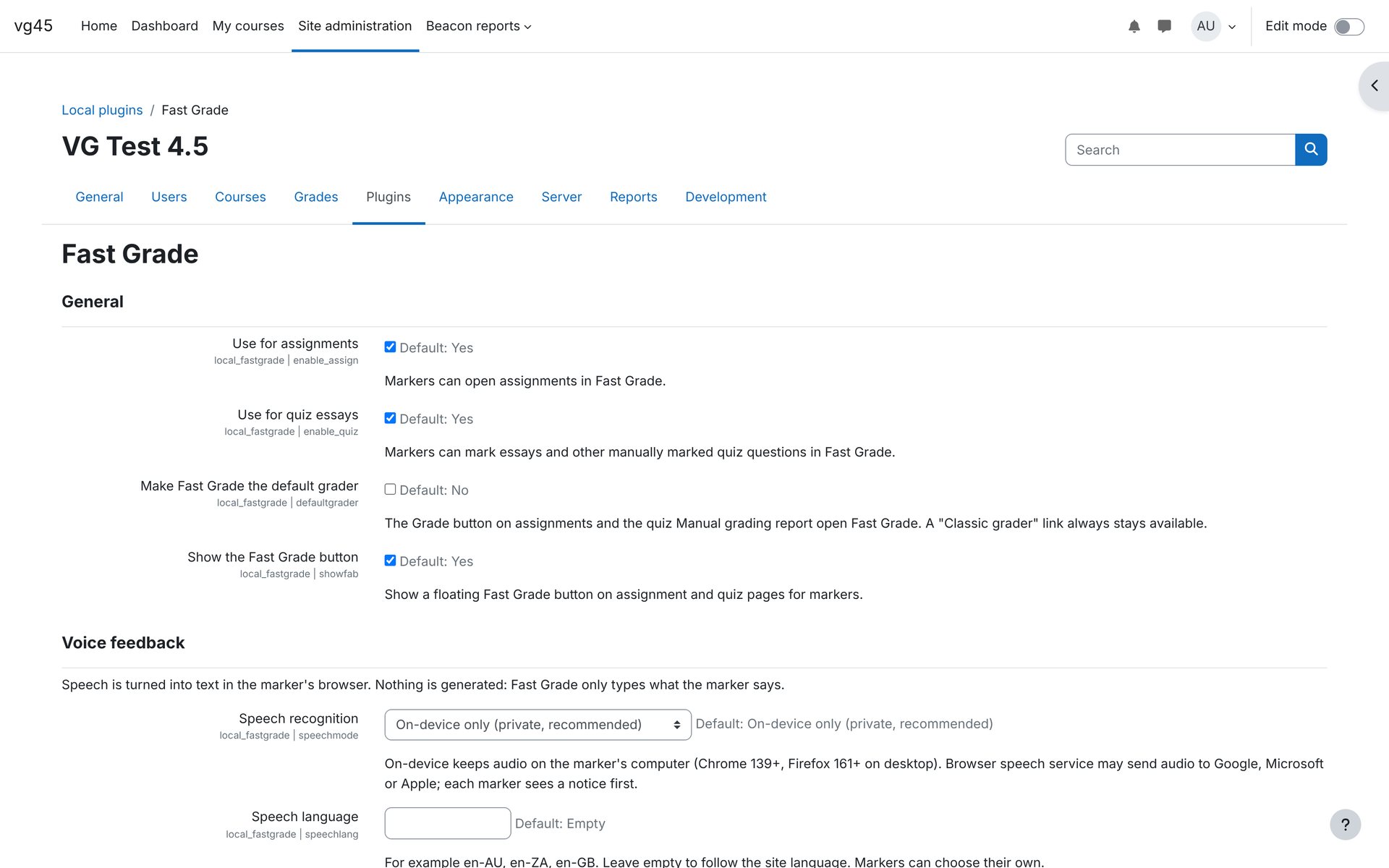This screenshot has width=1389, height=868.
Task: Click the Speech language text field
Action: tap(447, 823)
